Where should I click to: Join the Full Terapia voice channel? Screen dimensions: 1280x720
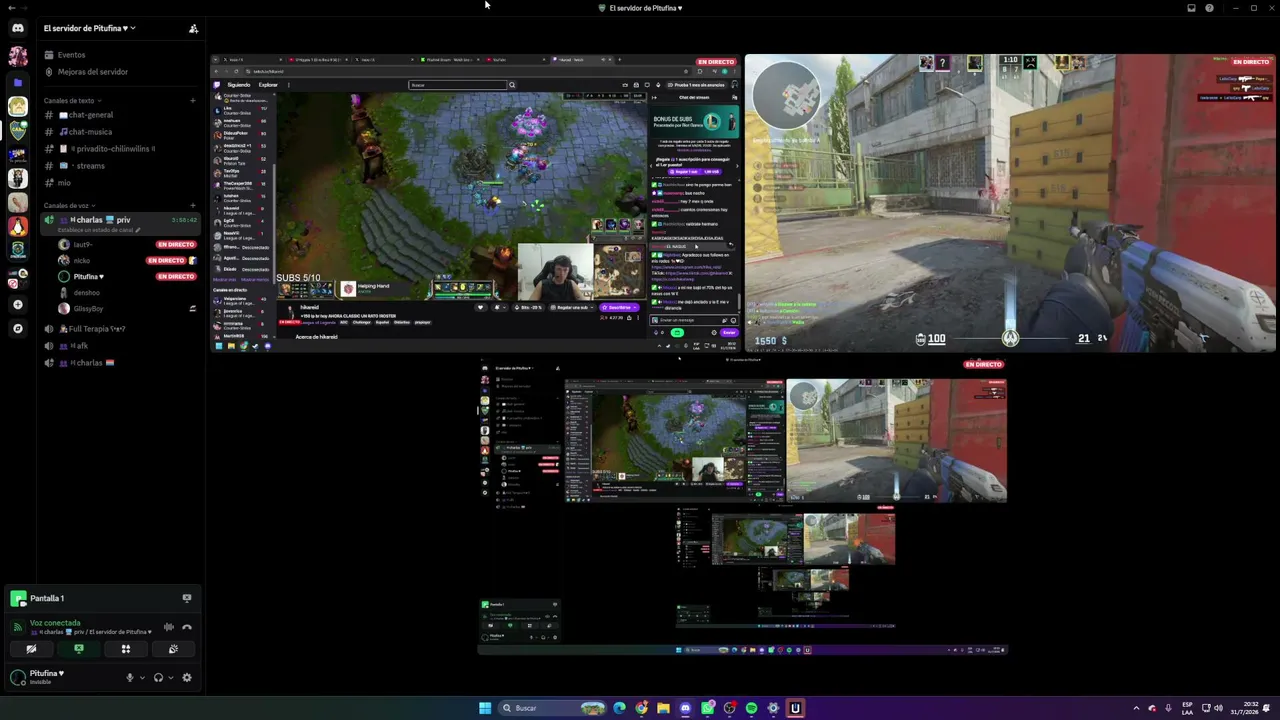120,329
